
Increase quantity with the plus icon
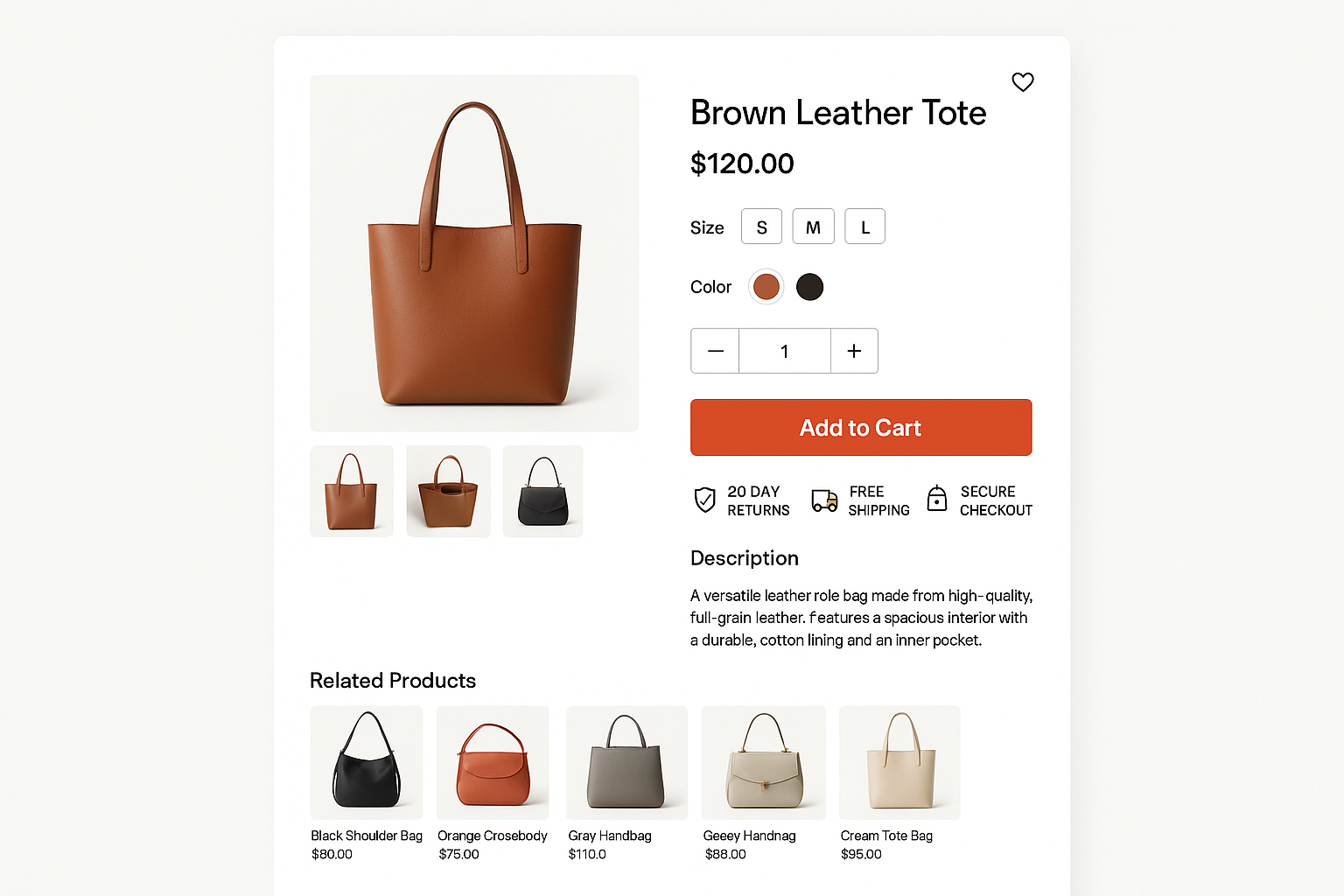click(853, 350)
